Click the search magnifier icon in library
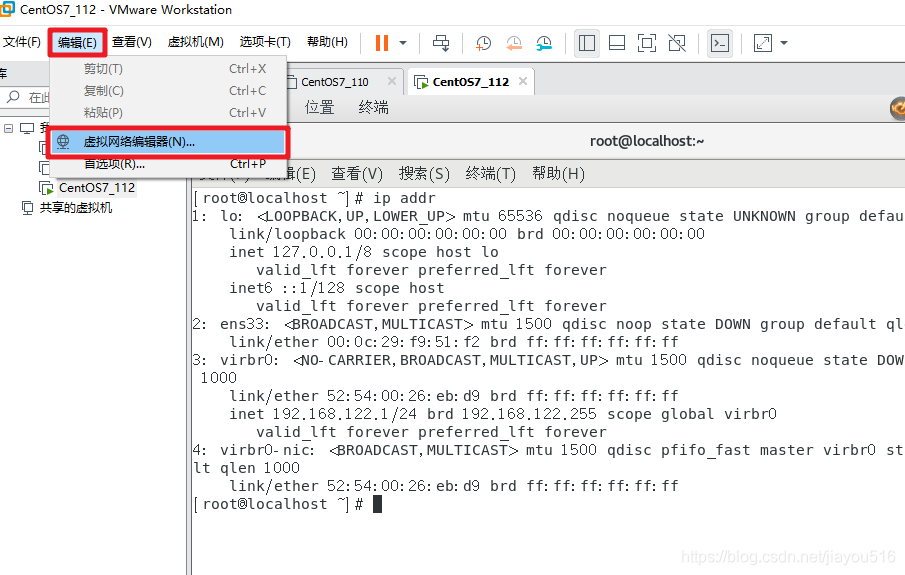This screenshot has height=575, width=905. click(13, 97)
